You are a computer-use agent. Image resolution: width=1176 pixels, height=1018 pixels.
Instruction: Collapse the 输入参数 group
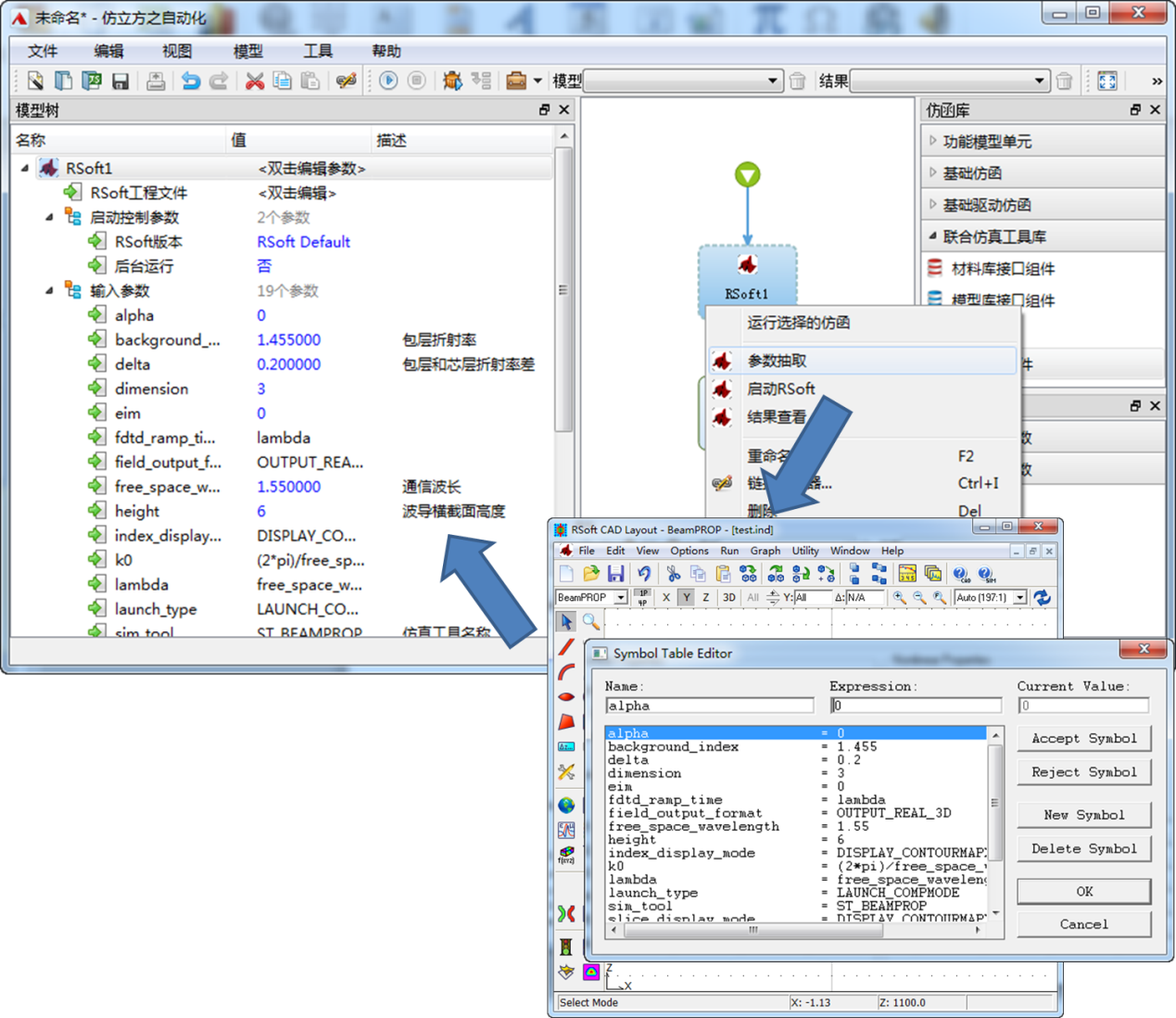49,290
